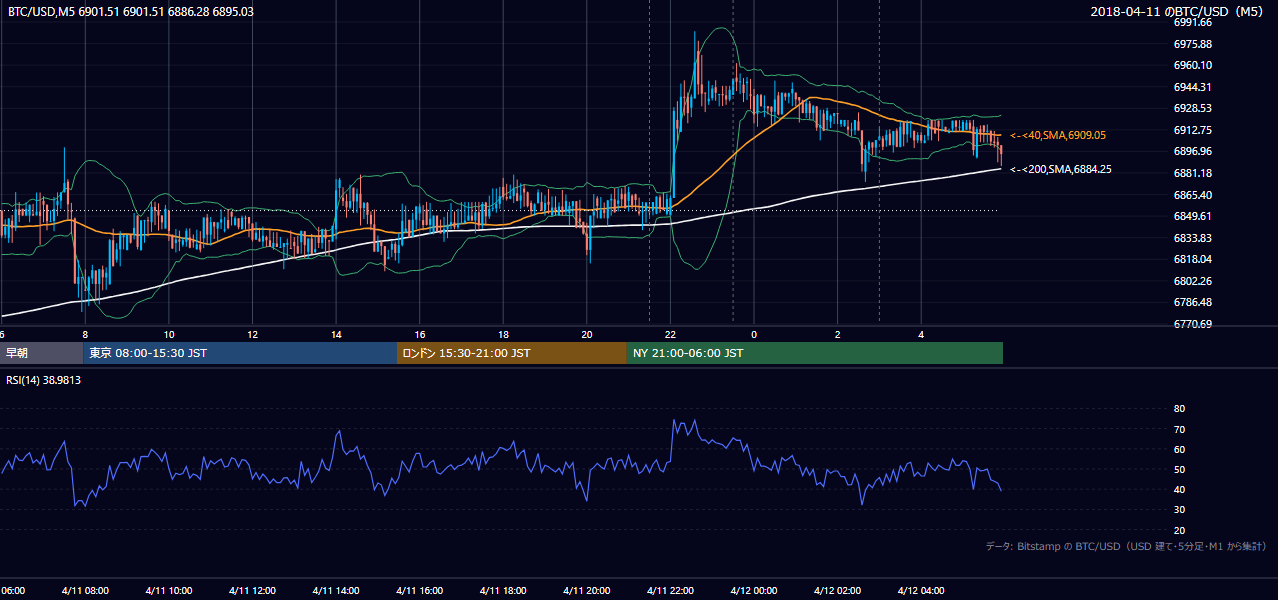Click RSI scale value 60
Image resolution: width=1278 pixels, height=600 pixels.
coord(1179,449)
